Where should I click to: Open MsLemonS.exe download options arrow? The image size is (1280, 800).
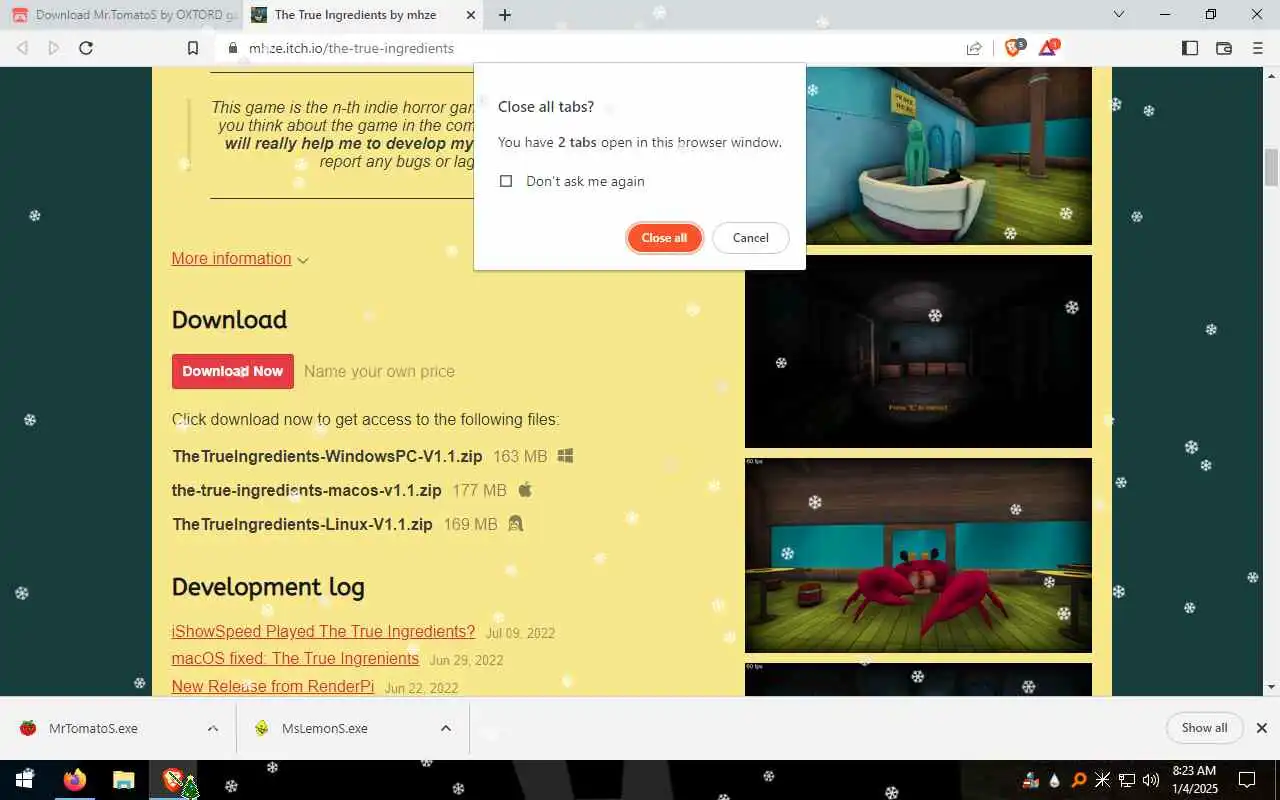pos(446,728)
